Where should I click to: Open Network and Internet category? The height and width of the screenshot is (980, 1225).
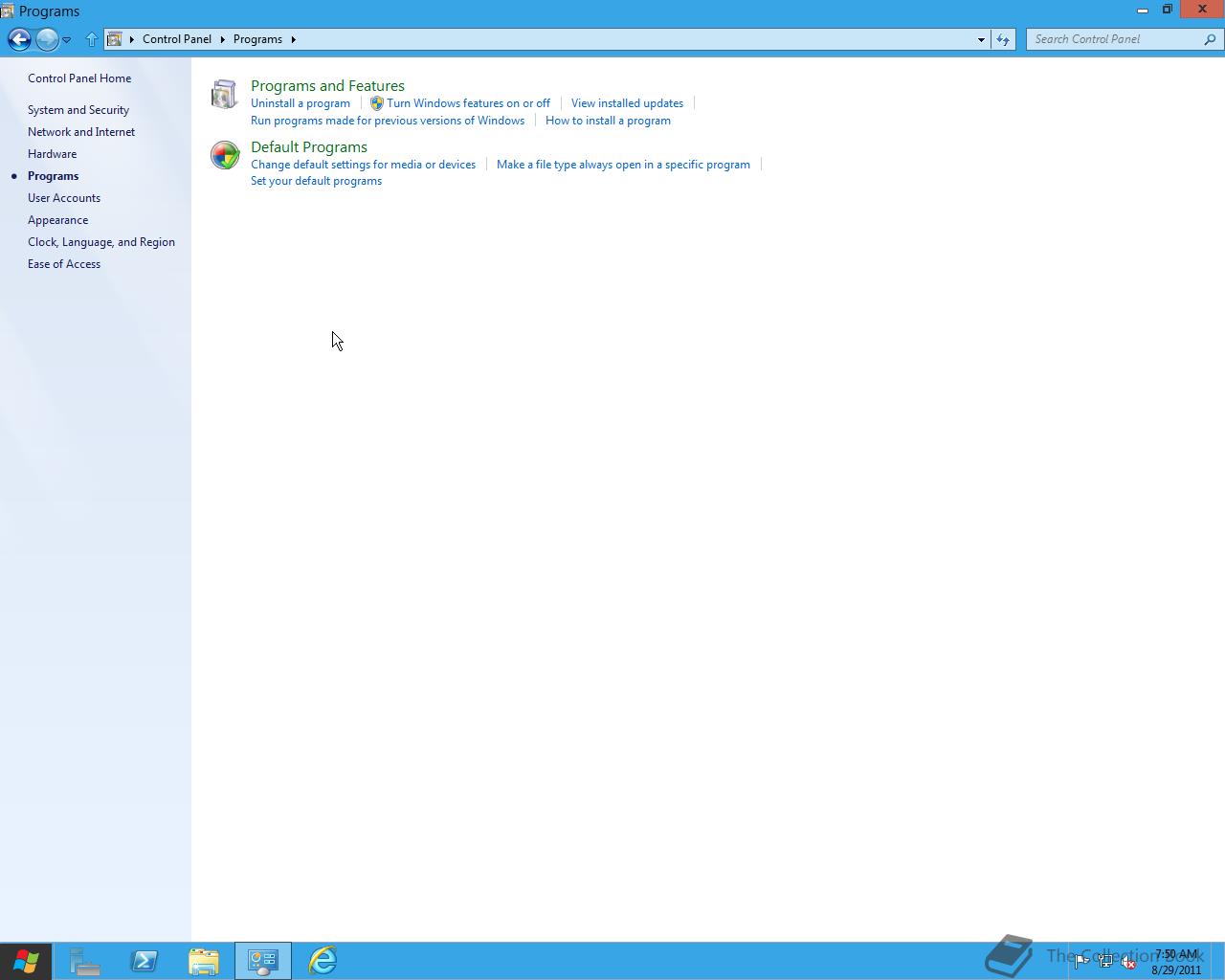coord(81,132)
